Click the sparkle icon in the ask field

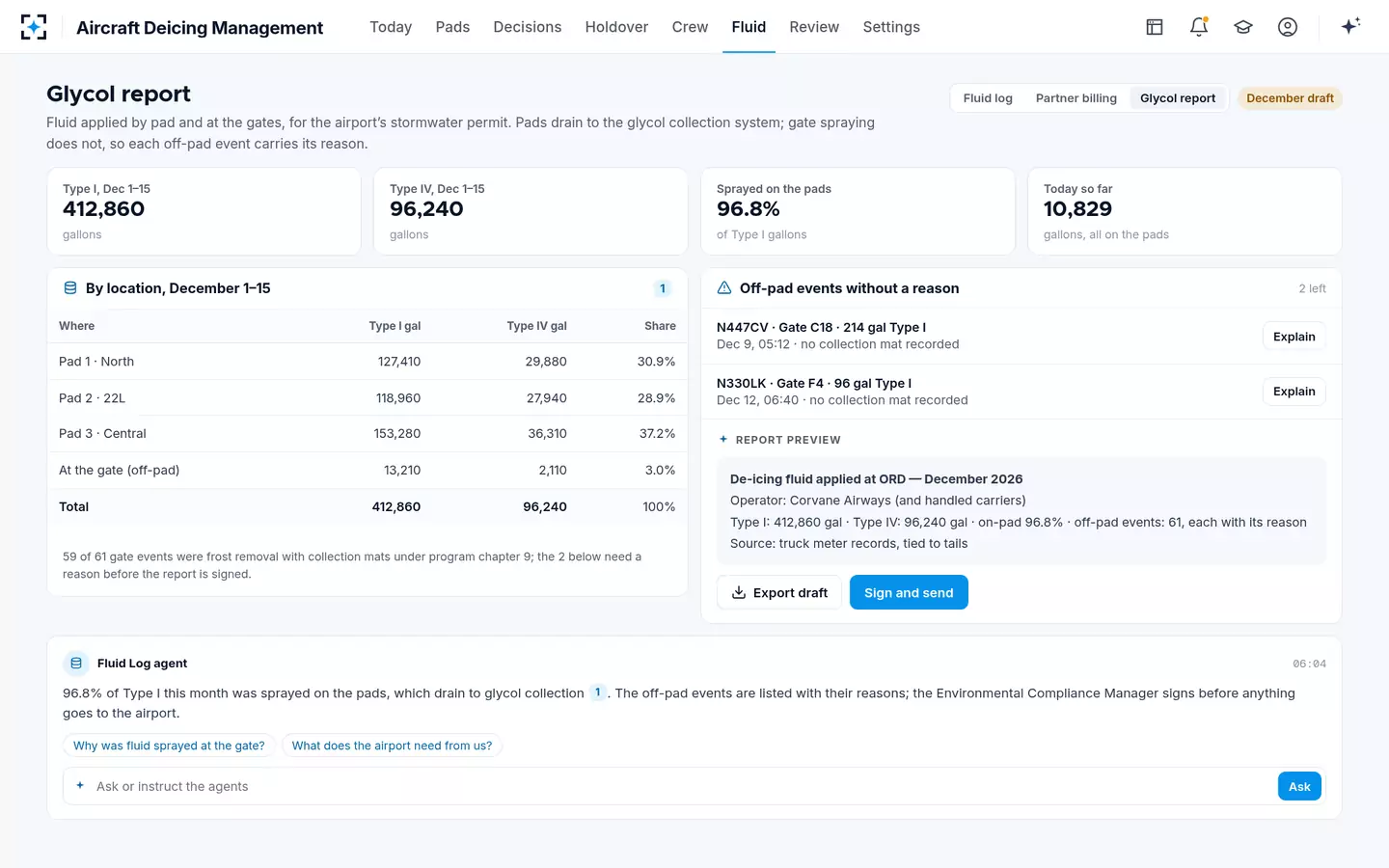click(80, 786)
